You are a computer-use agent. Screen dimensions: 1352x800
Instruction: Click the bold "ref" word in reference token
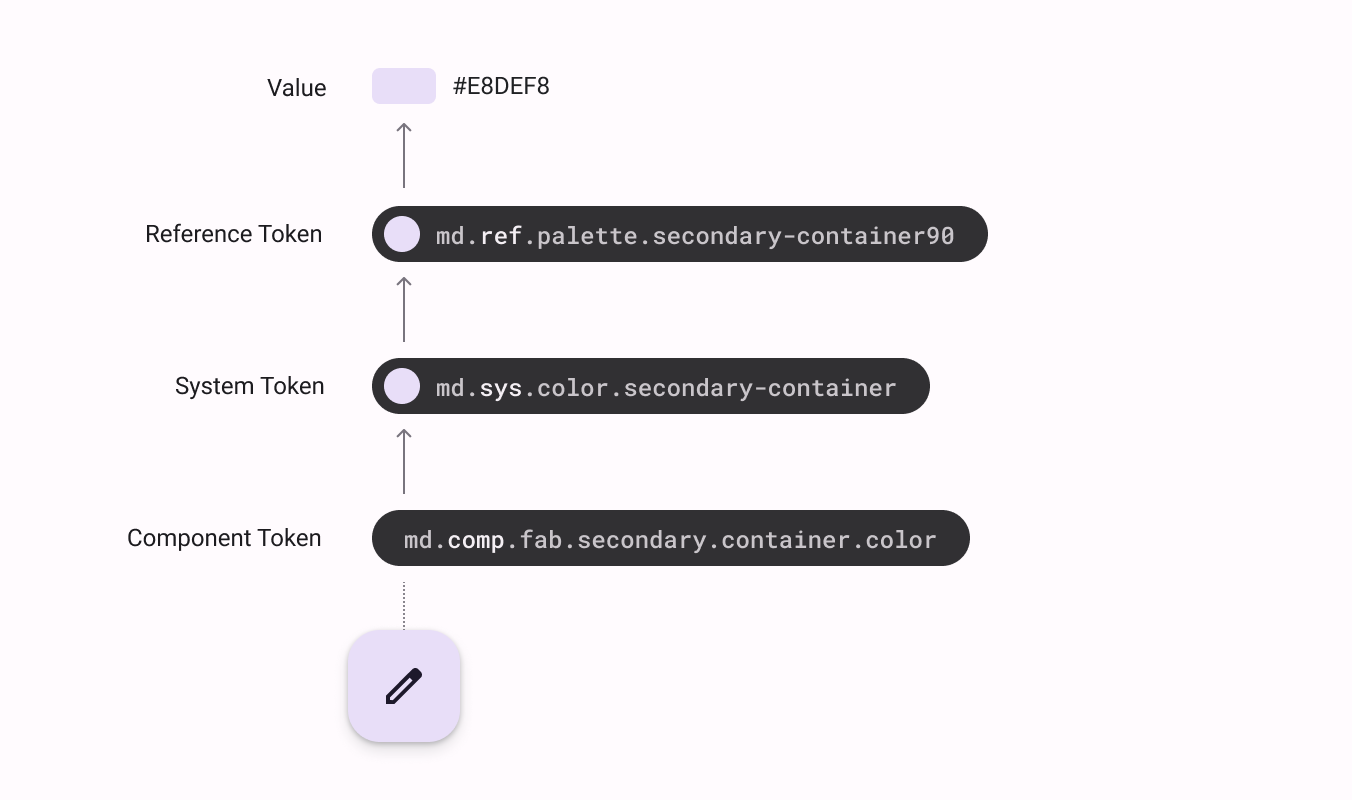point(501,236)
